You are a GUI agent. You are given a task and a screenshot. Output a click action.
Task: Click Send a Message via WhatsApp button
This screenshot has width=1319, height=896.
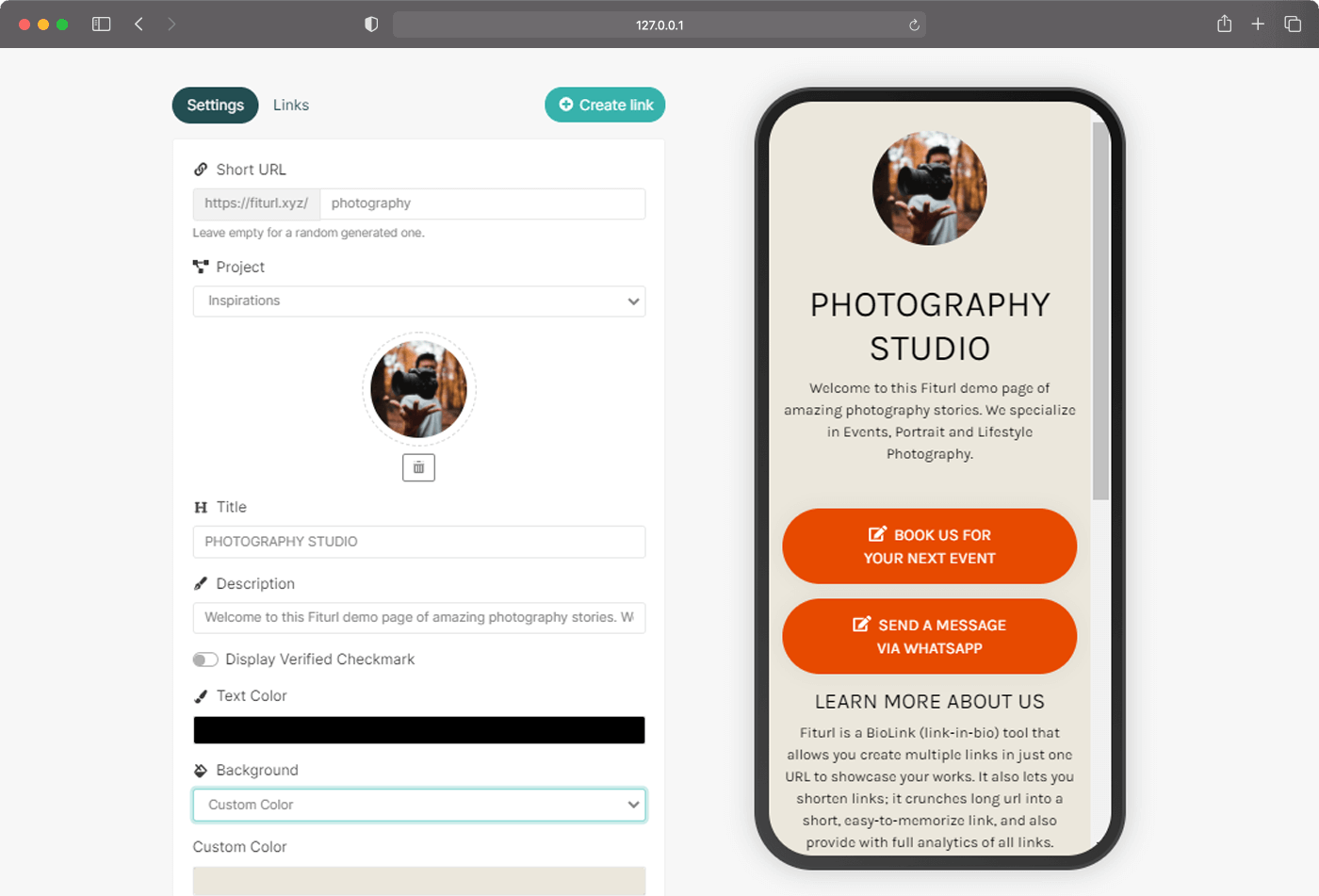click(x=929, y=637)
